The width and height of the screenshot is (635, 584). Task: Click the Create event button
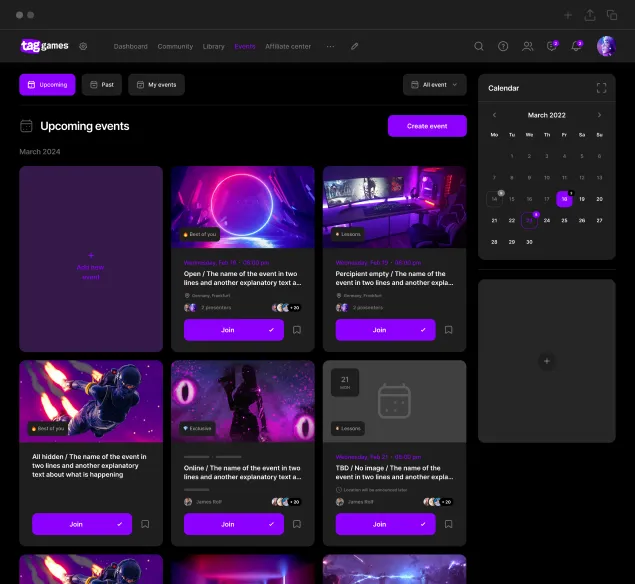[x=427, y=126]
